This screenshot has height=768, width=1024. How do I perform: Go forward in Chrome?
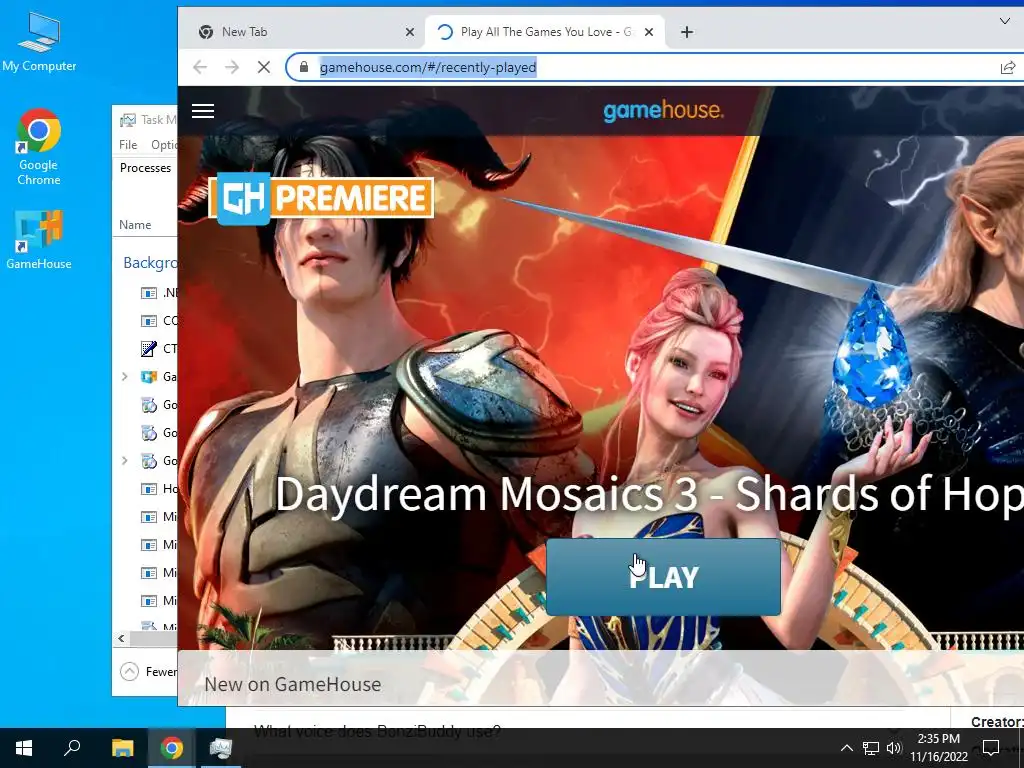click(x=232, y=67)
